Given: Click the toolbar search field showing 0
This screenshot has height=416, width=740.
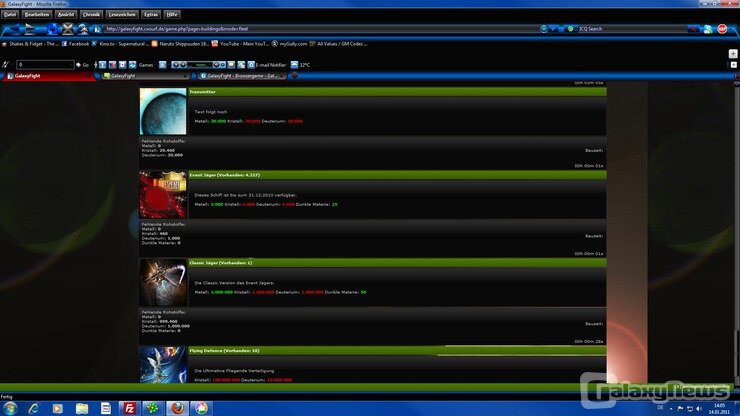Looking at the screenshot, I should [45, 65].
